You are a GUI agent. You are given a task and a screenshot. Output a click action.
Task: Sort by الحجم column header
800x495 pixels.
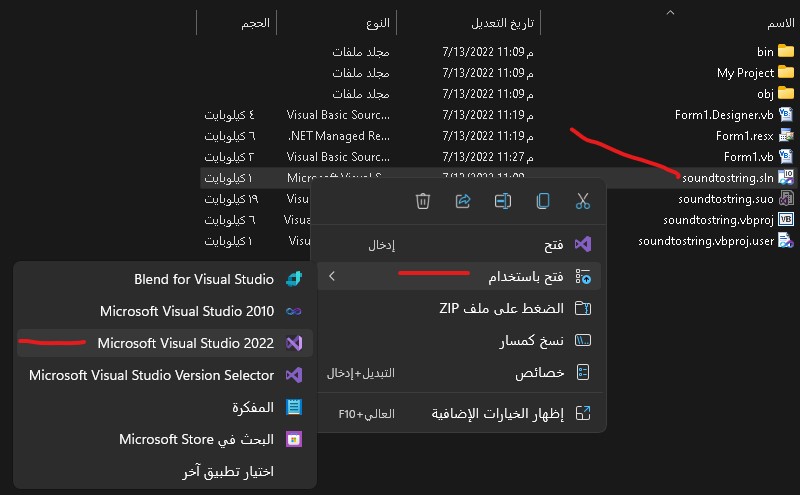click(x=256, y=23)
